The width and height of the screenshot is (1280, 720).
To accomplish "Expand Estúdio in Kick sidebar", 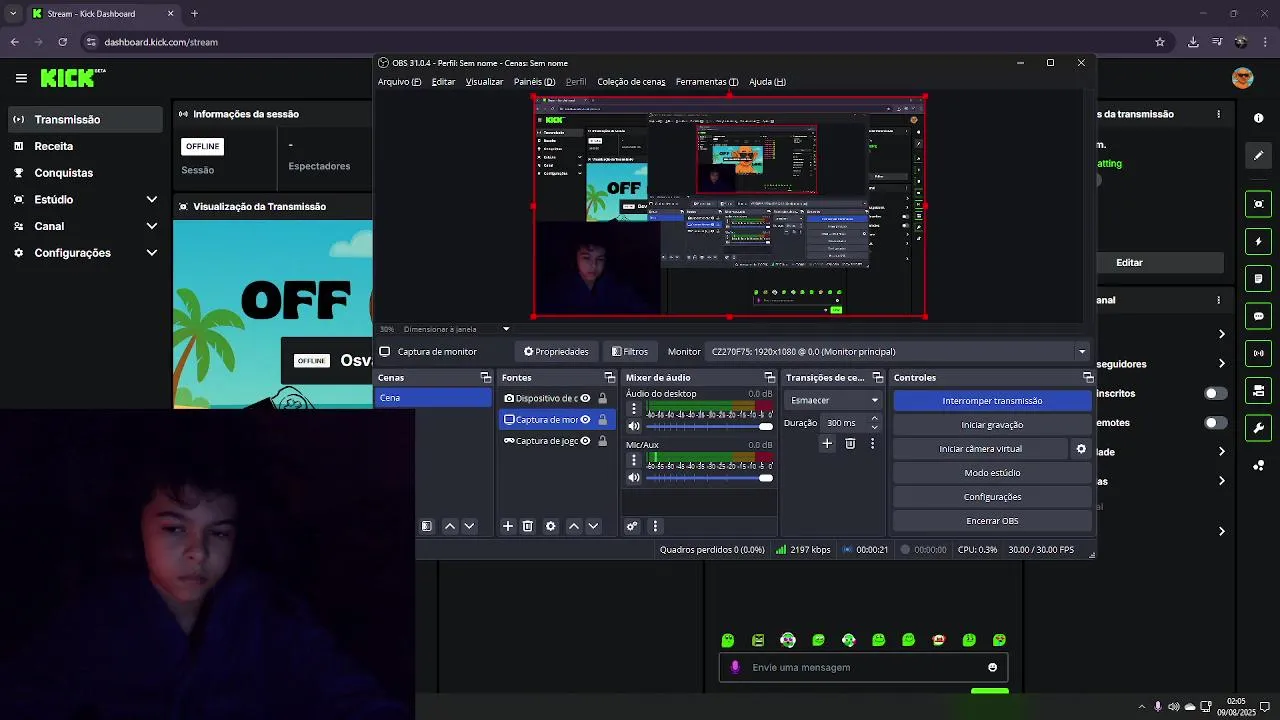I will [152, 200].
